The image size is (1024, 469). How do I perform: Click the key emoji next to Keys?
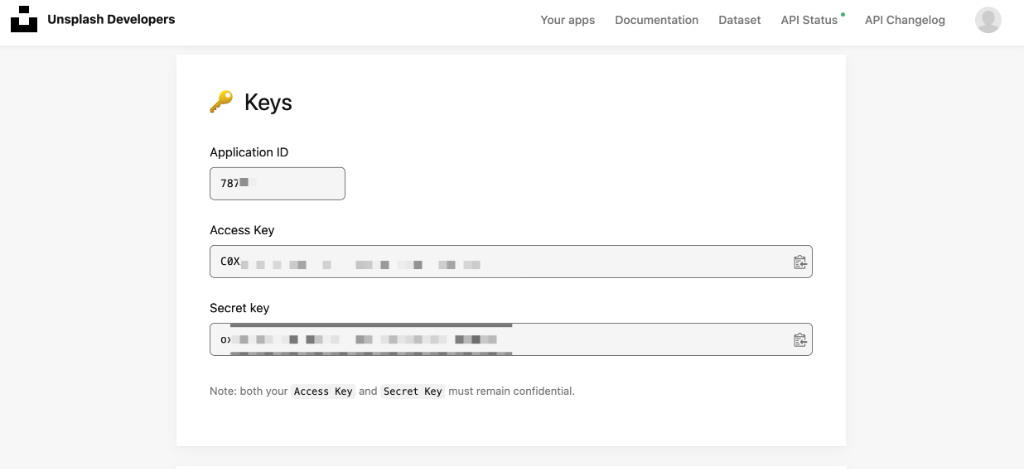point(221,102)
